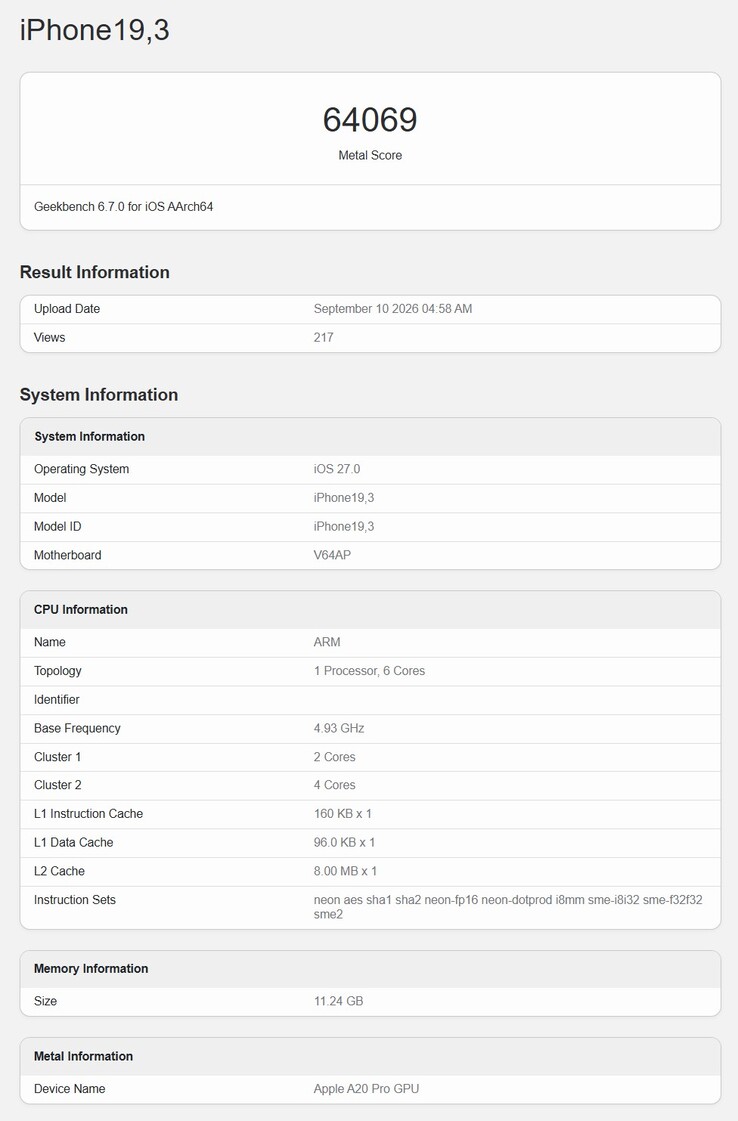
Task: Click the Upload Date label
Action: (67, 309)
